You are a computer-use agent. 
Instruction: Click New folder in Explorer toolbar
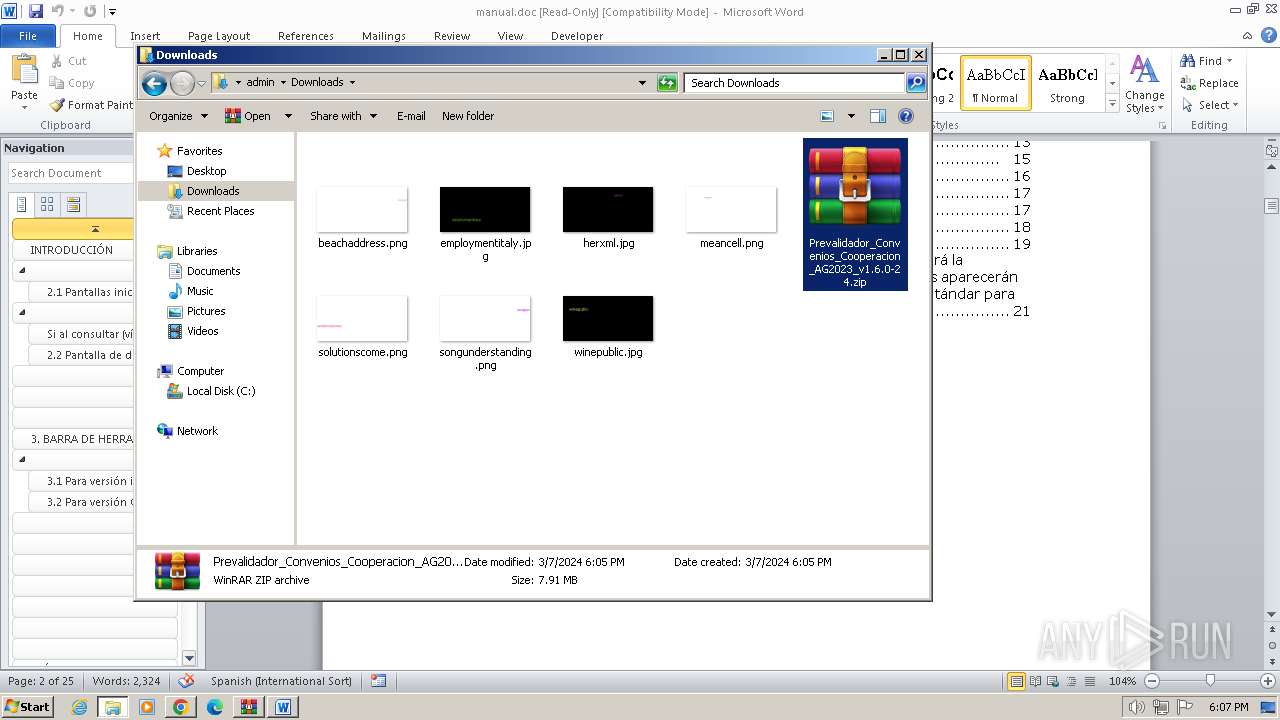pyautogui.click(x=468, y=116)
